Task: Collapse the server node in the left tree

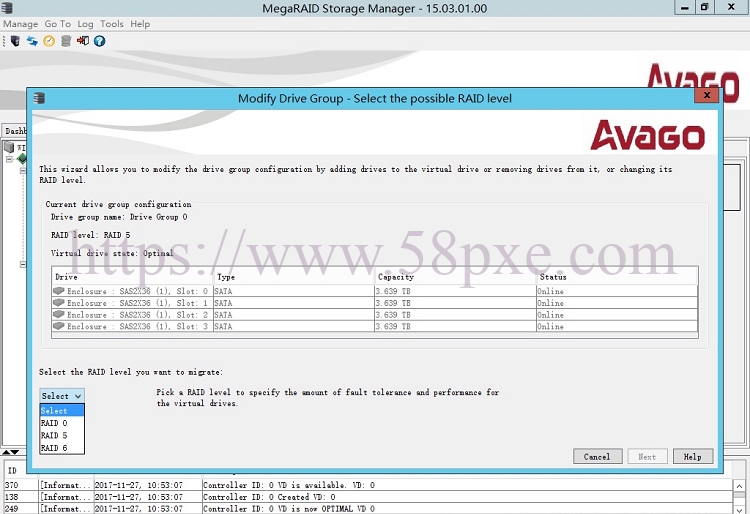Action: click(x=9, y=159)
